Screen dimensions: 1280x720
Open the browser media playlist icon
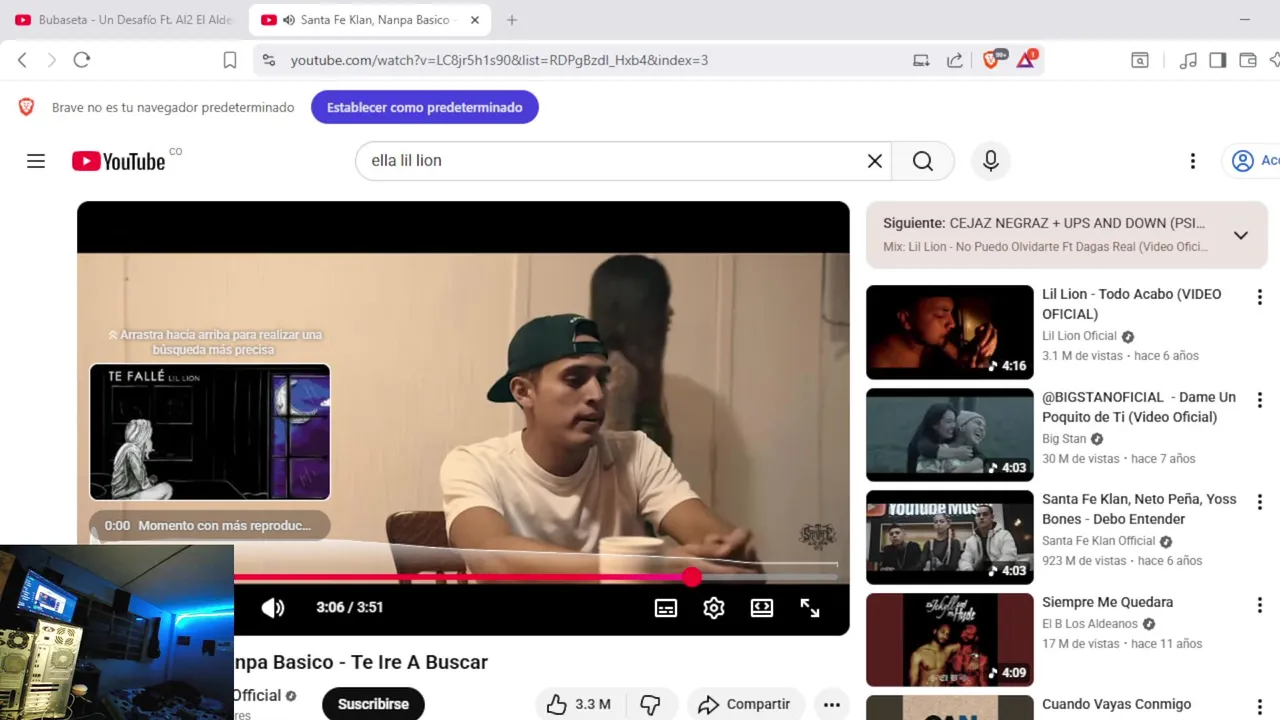(x=1188, y=60)
